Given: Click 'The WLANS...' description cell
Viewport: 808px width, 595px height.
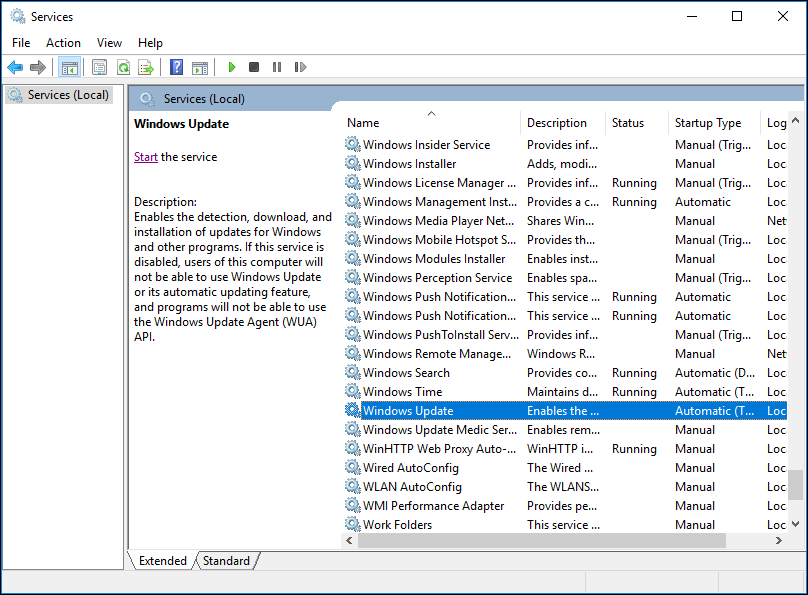Looking at the screenshot, I should (x=563, y=486).
